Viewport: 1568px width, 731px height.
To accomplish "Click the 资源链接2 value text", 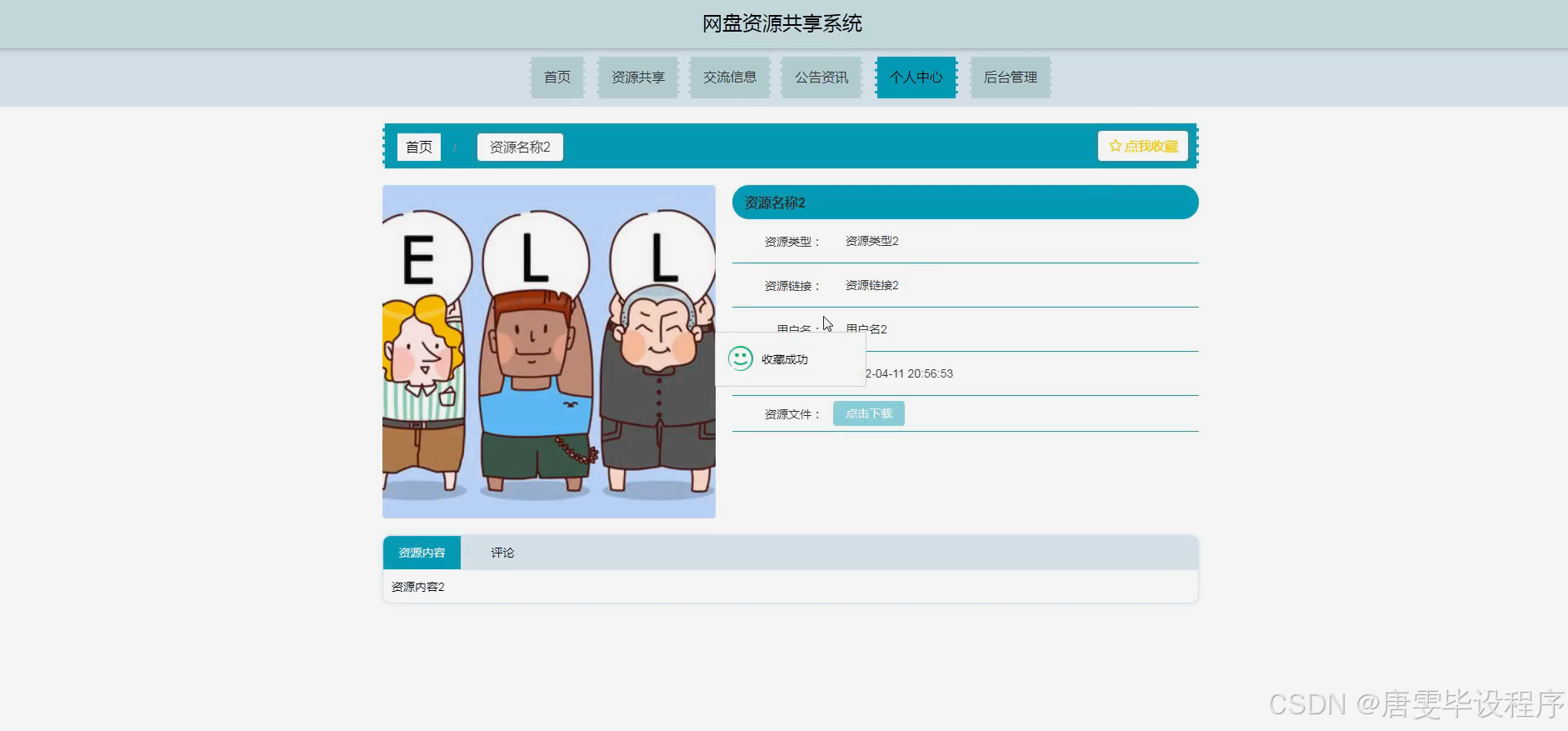I will 872,285.
